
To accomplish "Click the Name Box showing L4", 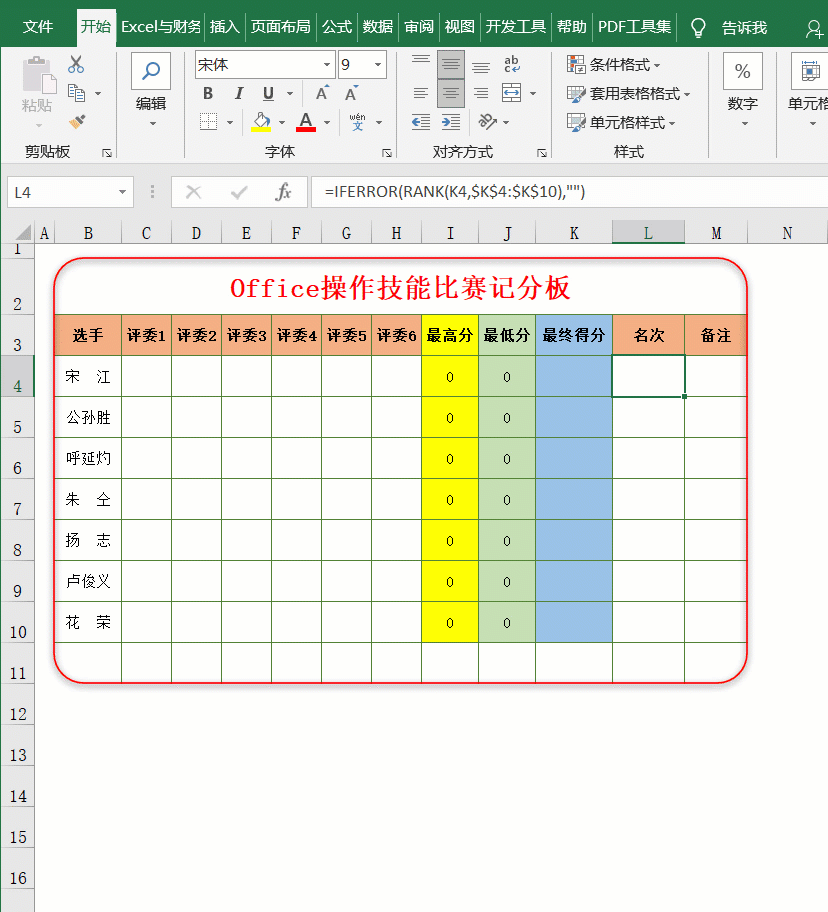I will 60,192.
